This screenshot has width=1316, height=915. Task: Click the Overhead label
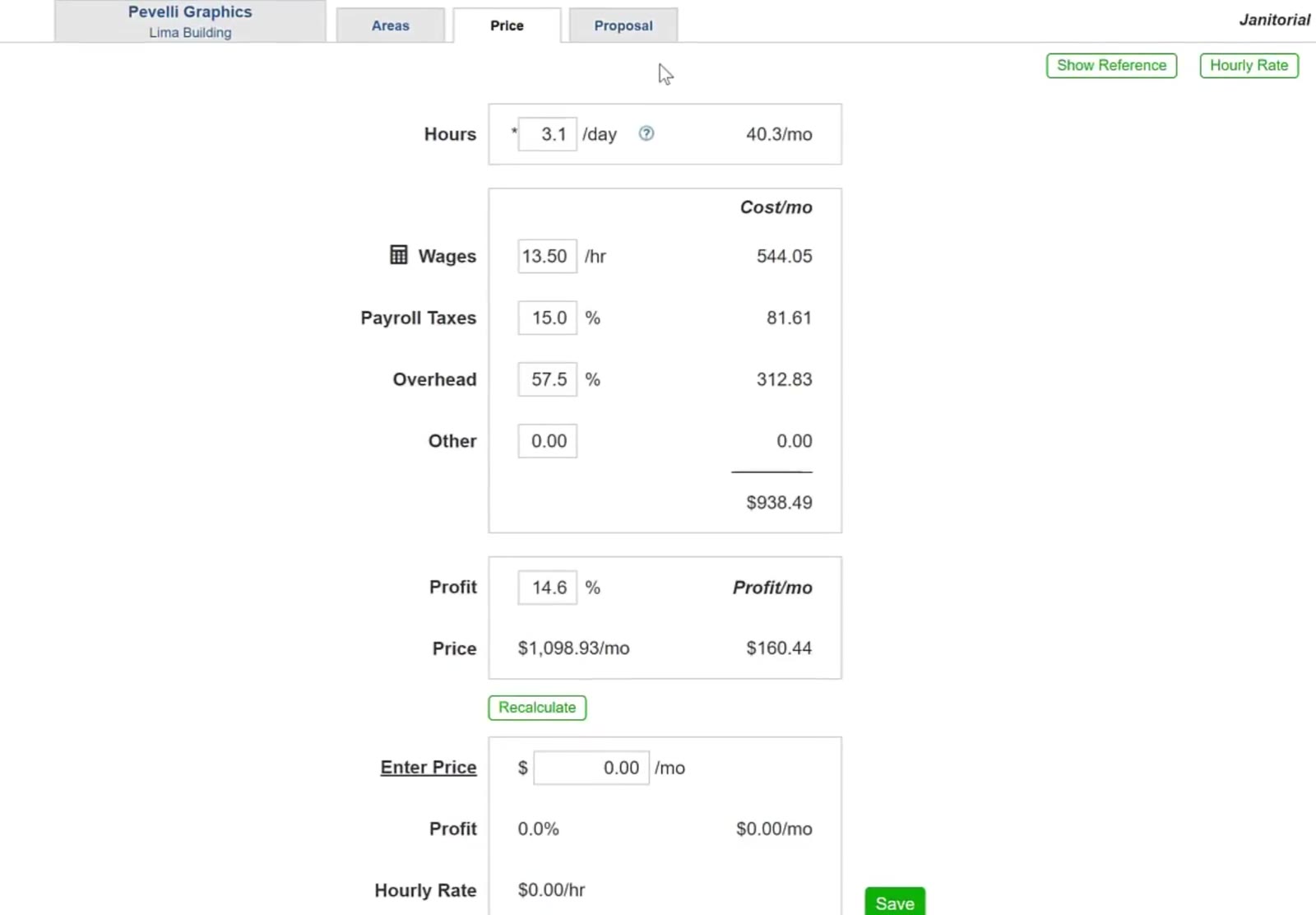point(434,379)
